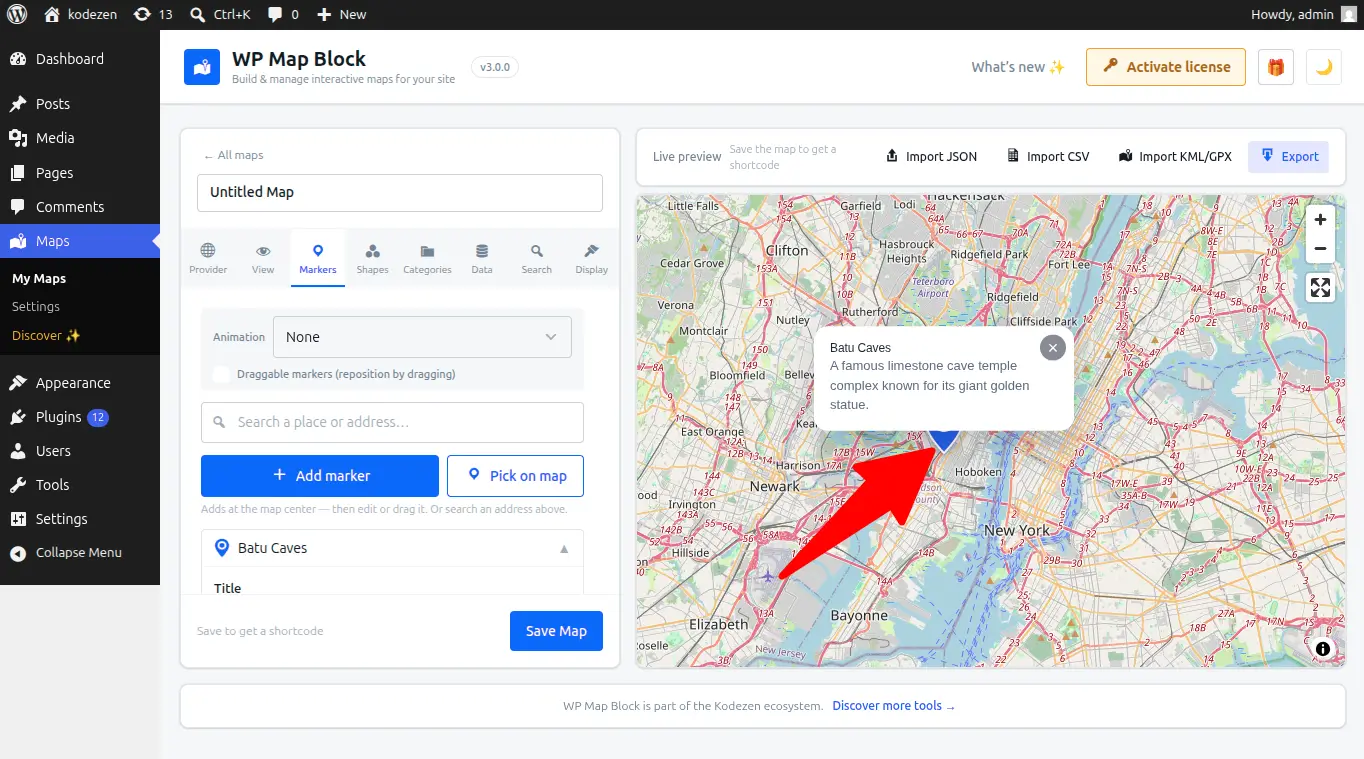The height and width of the screenshot is (759, 1364).
Task: Click the Import JSON button
Action: click(x=932, y=156)
